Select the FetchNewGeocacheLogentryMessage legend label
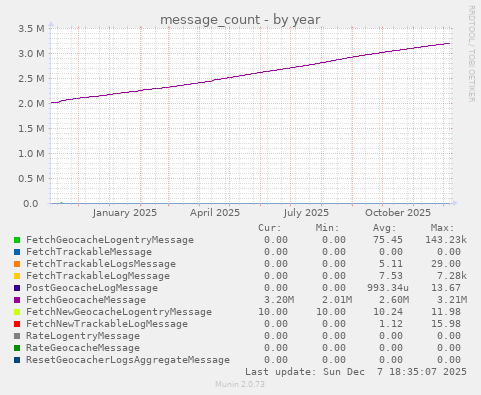Screen dimensions: 481x395 [119, 312]
